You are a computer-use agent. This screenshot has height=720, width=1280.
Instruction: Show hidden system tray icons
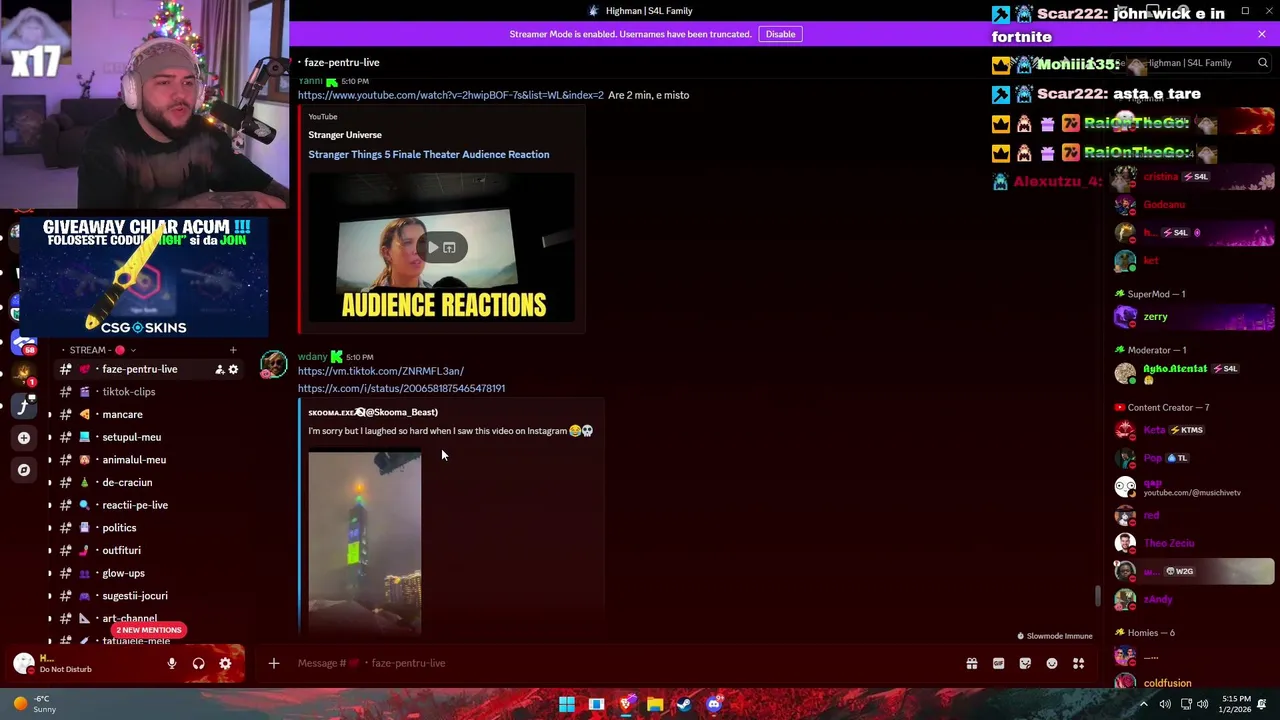pos(1144,704)
